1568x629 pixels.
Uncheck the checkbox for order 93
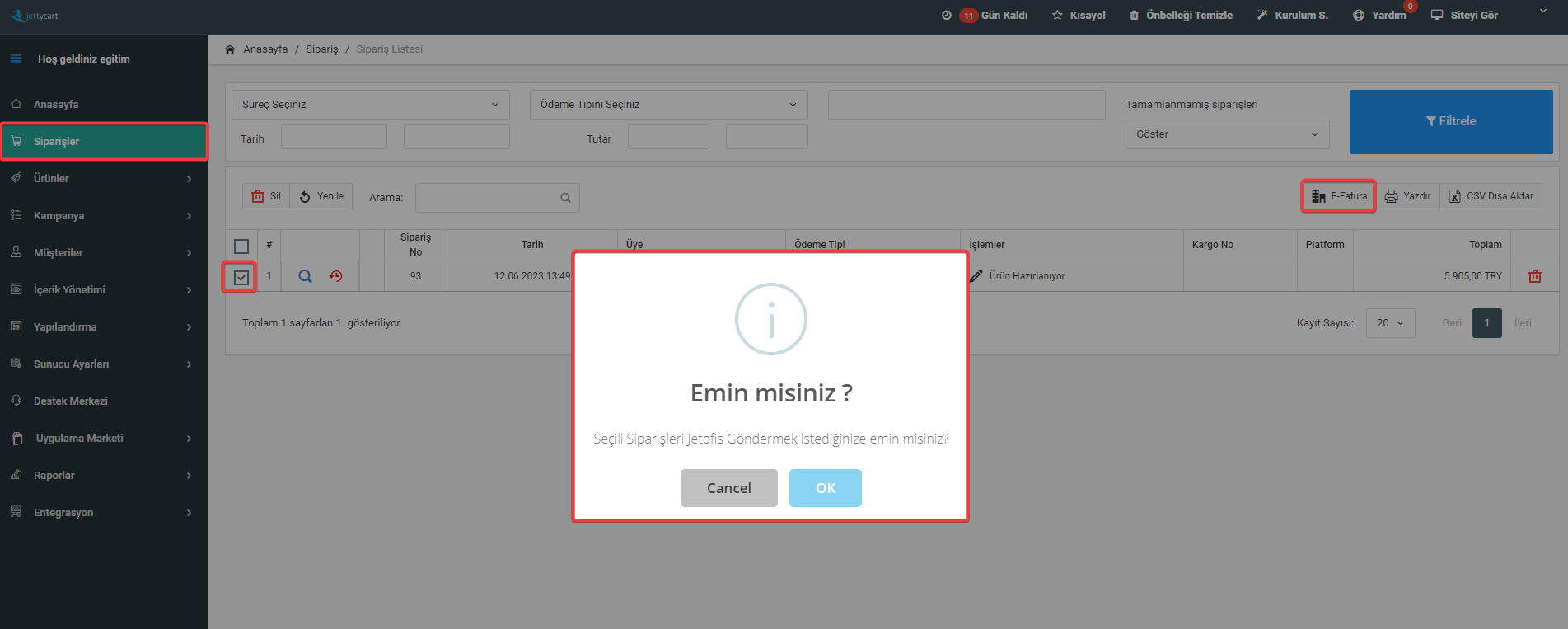click(x=241, y=277)
